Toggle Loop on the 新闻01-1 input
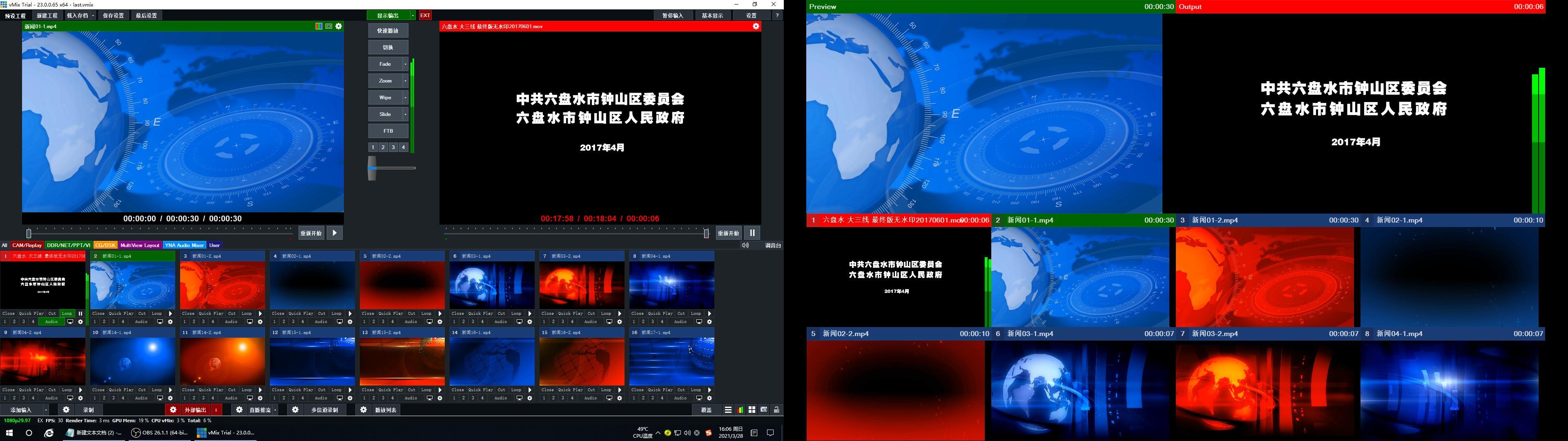The image size is (1568, 441). (x=157, y=313)
